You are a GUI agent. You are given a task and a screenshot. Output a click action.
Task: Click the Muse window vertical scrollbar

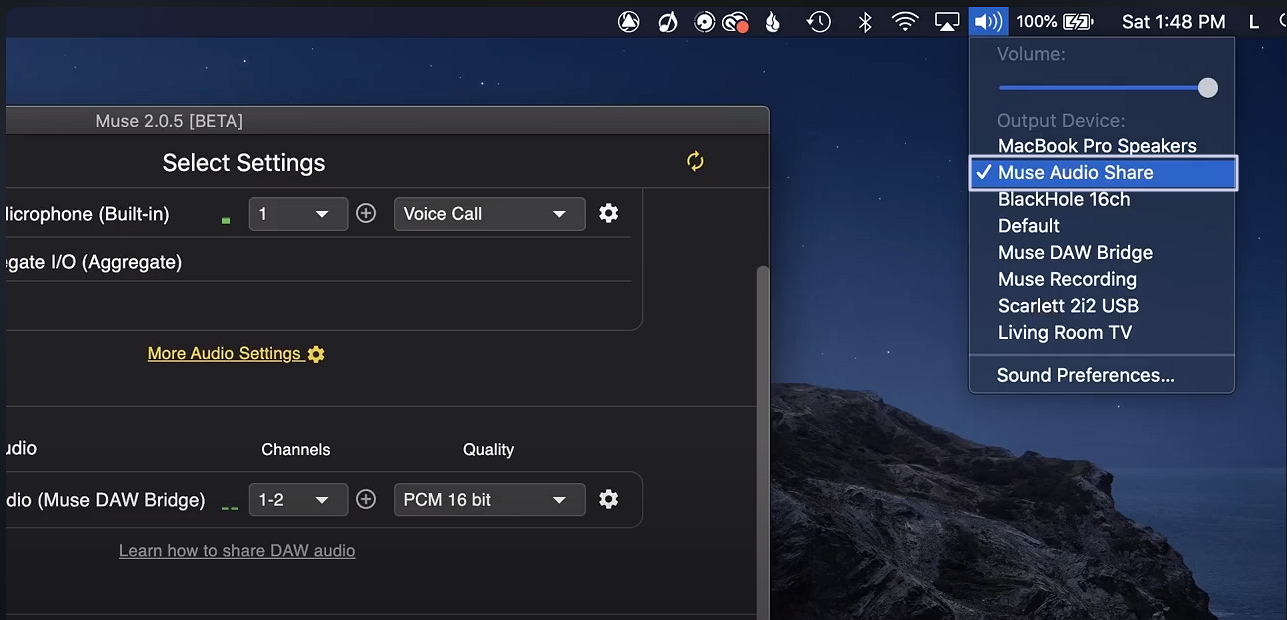[764, 440]
